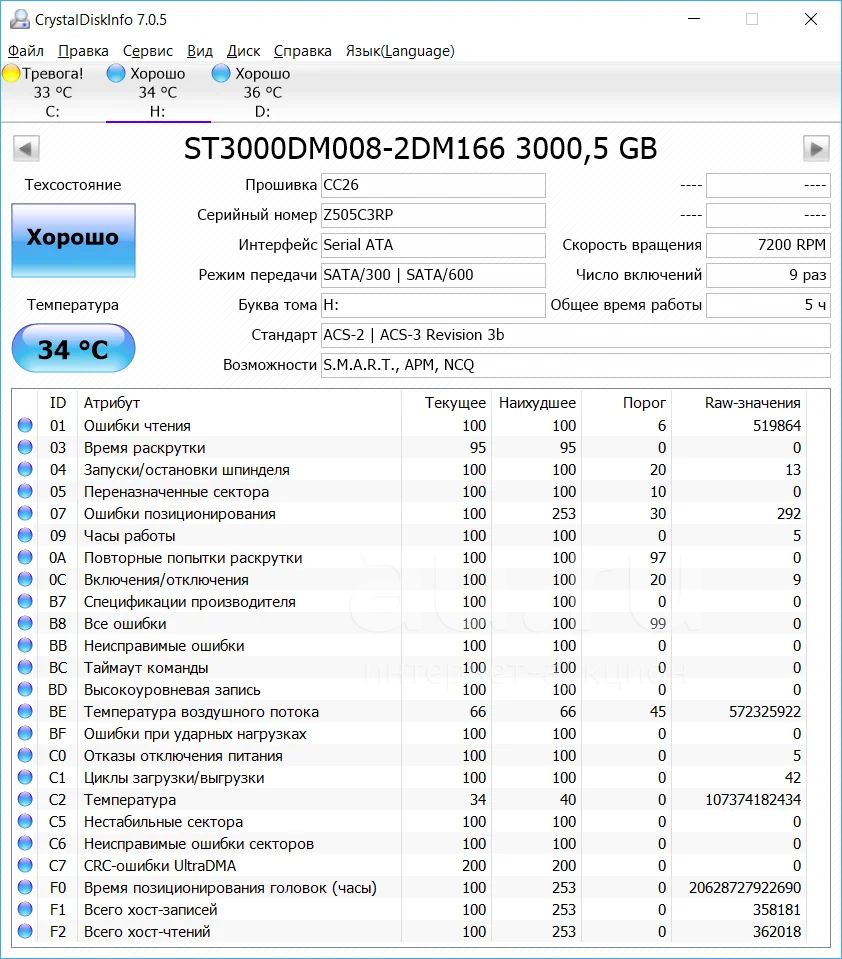Click the Буква тома field H:
This screenshot has width=842, height=959.
(433, 305)
